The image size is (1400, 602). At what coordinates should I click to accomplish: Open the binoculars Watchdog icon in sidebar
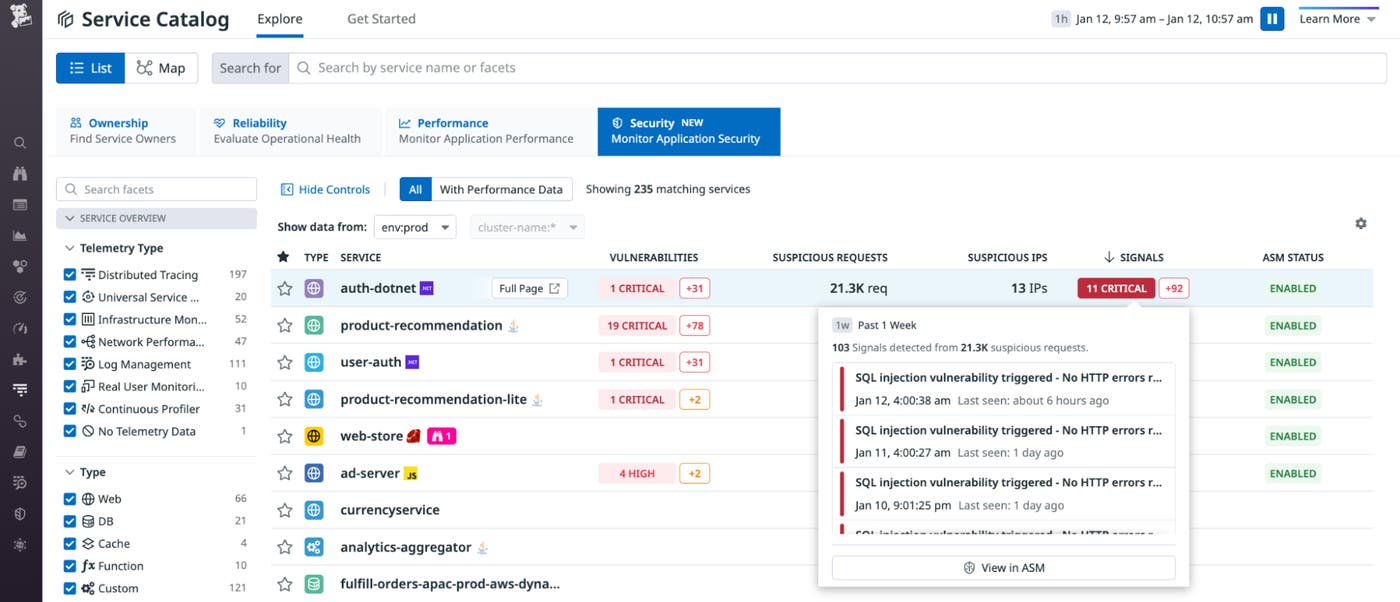(20, 174)
